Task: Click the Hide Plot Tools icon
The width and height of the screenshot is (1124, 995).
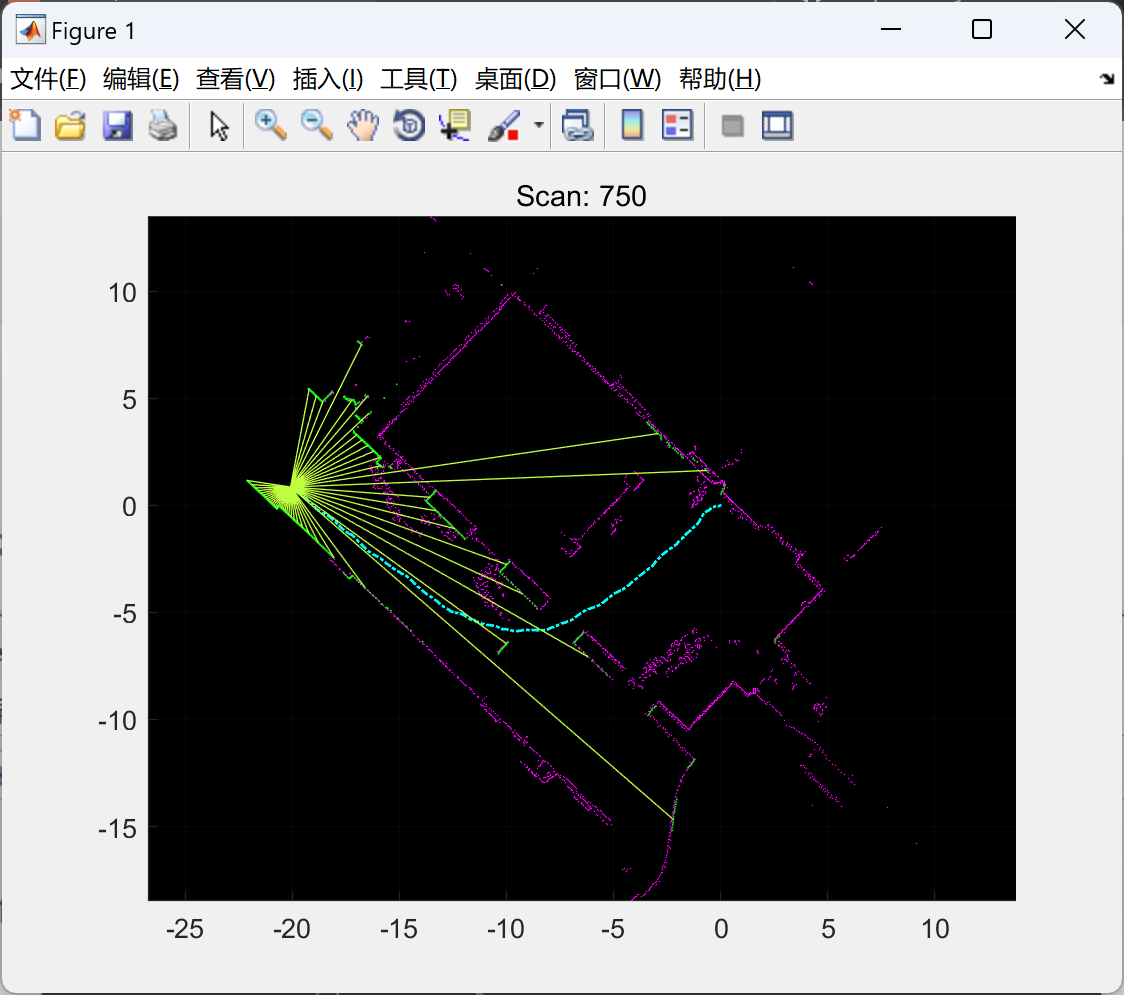Action: coord(732,127)
